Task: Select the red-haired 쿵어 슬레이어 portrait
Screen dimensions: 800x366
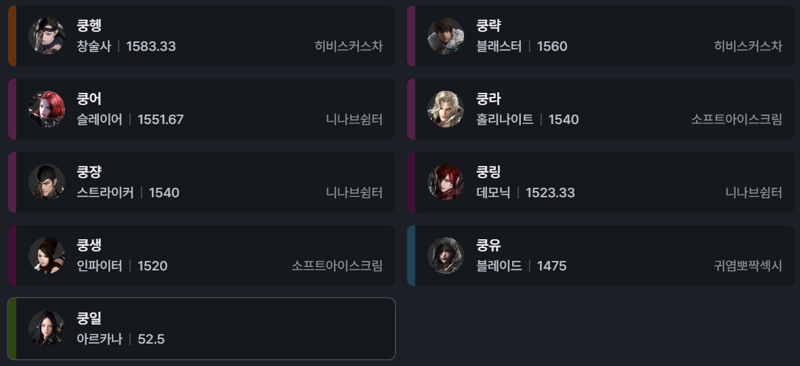Action: pos(46,109)
